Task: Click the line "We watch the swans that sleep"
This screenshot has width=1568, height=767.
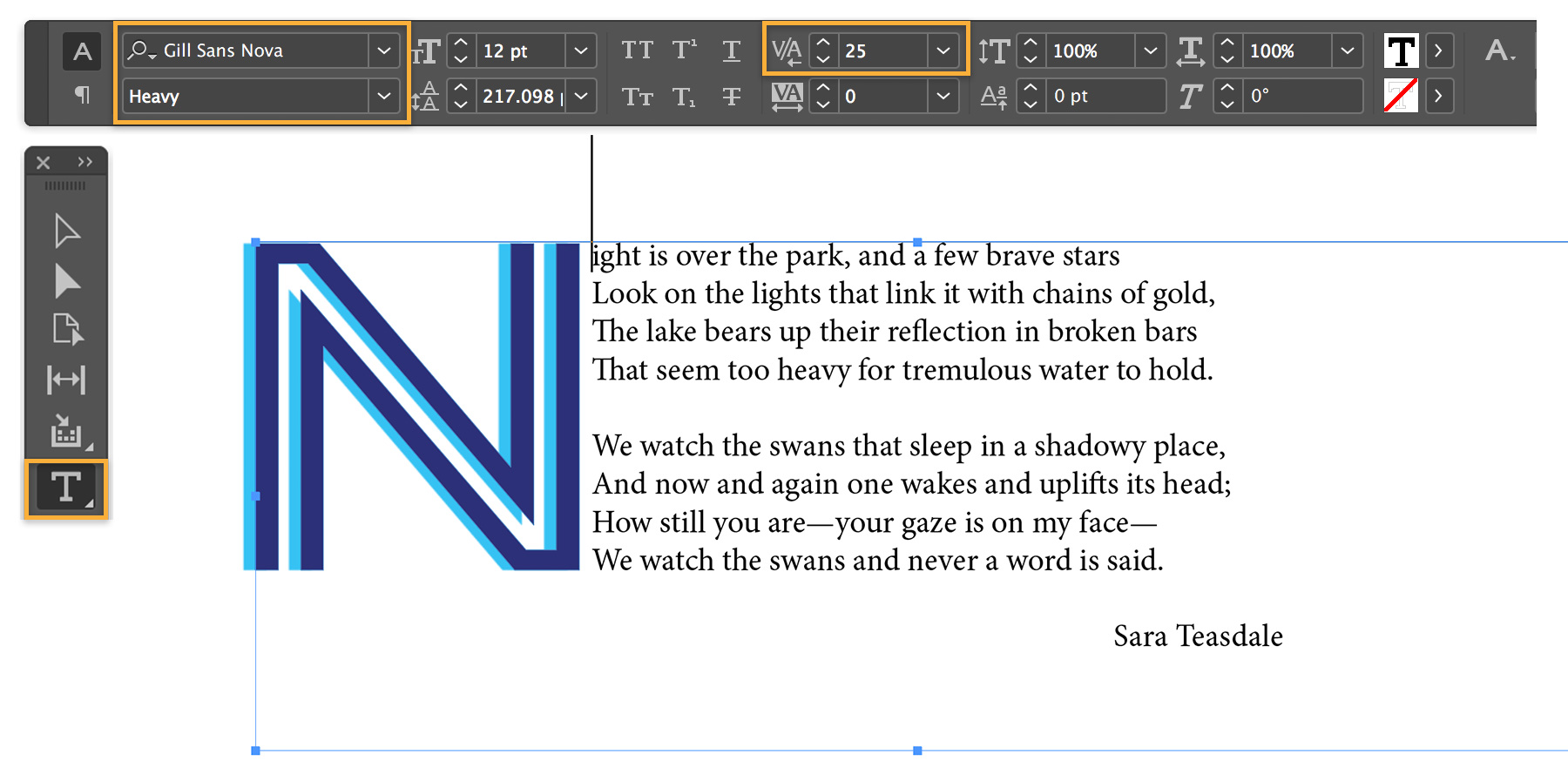Action: pos(909,446)
